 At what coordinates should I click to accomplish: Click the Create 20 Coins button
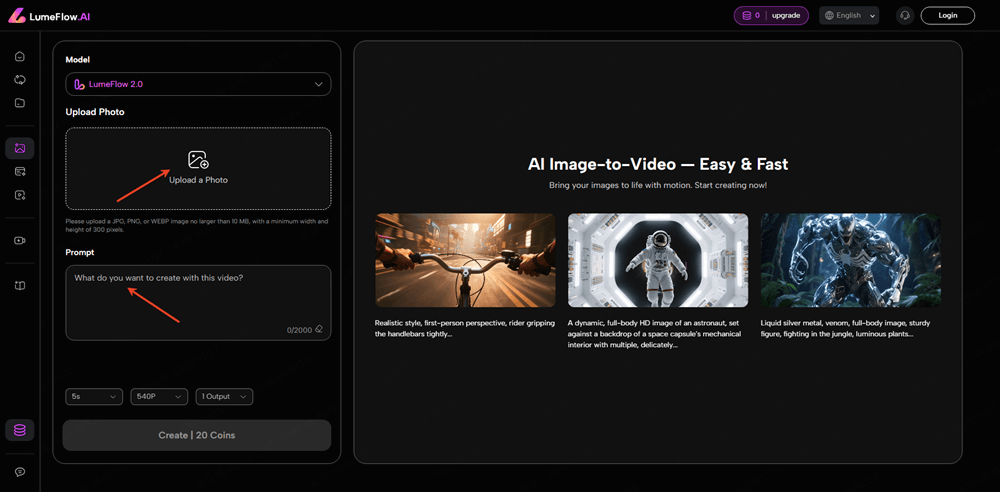tap(196, 435)
